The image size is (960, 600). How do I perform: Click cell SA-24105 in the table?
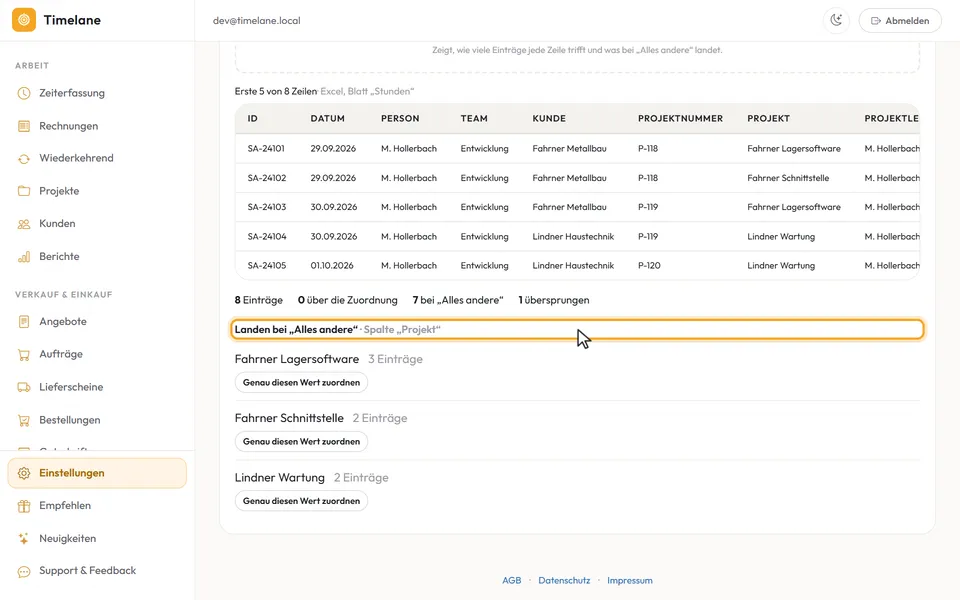pyautogui.click(x=266, y=266)
